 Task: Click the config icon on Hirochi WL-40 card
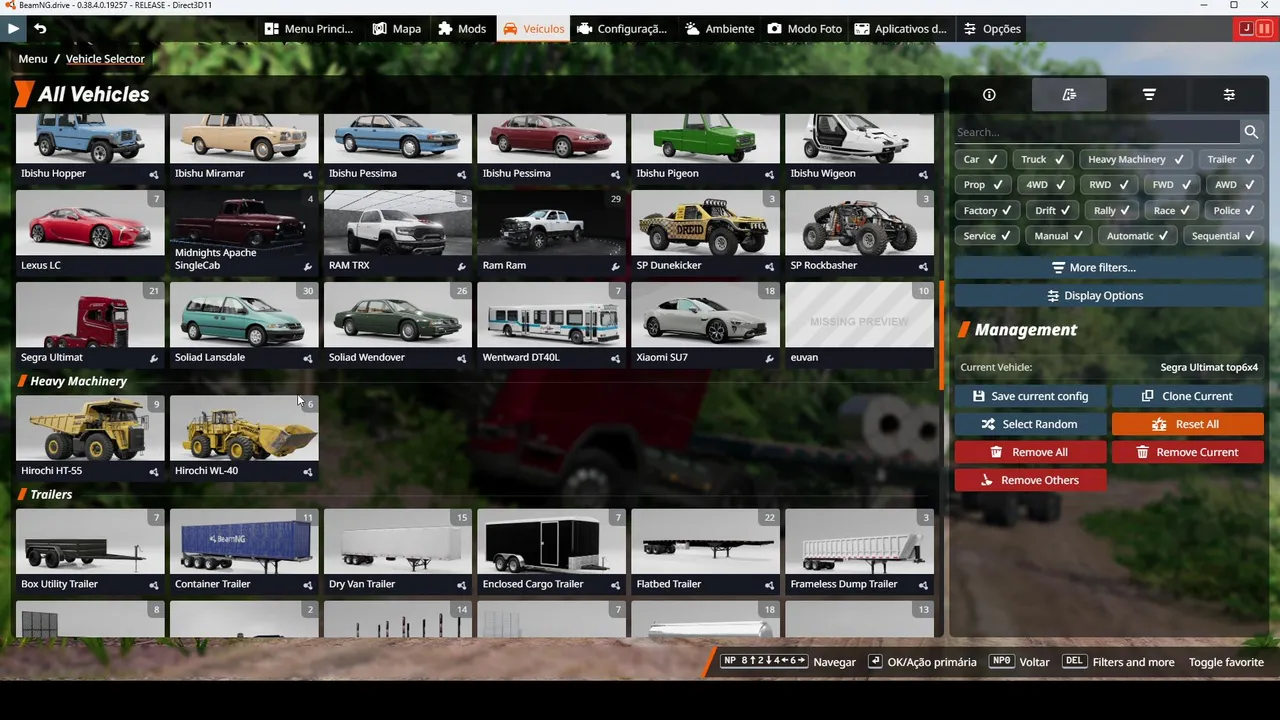click(x=308, y=471)
